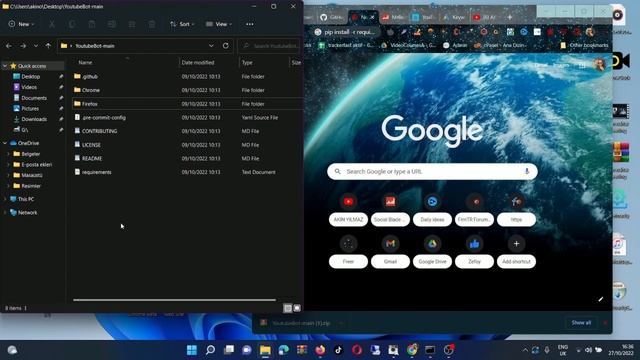Open the Resimler folder under OneDrive
640x360 pixels.
(31, 186)
